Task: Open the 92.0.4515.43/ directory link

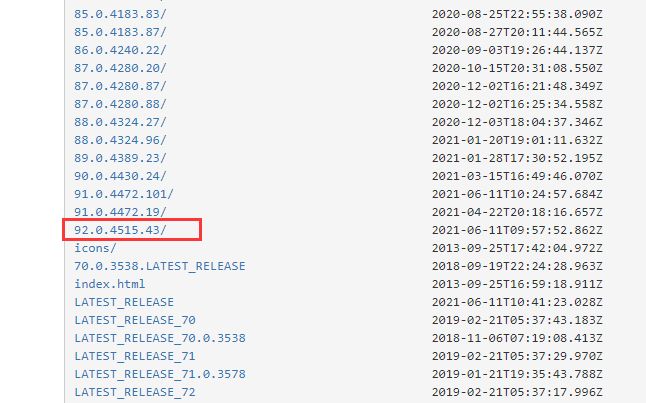Action: click(x=120, y=230)
